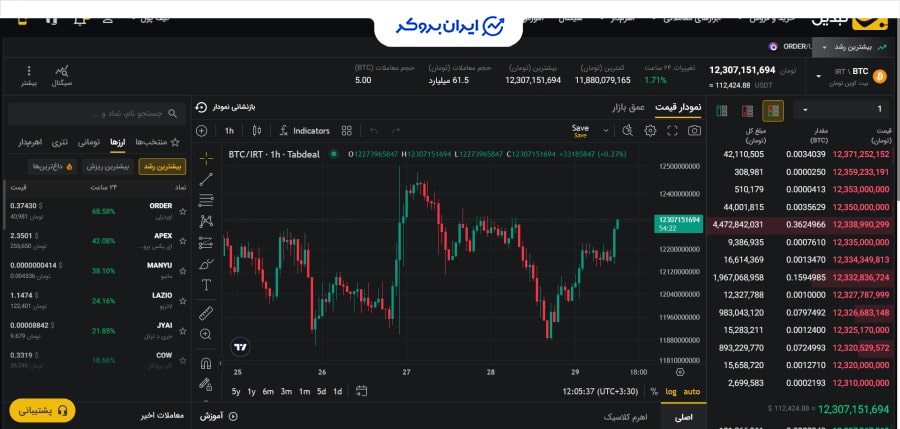Screen dimensions: 900x429
Task: Open the candlestick chart style selector
Action: point(257,131)
